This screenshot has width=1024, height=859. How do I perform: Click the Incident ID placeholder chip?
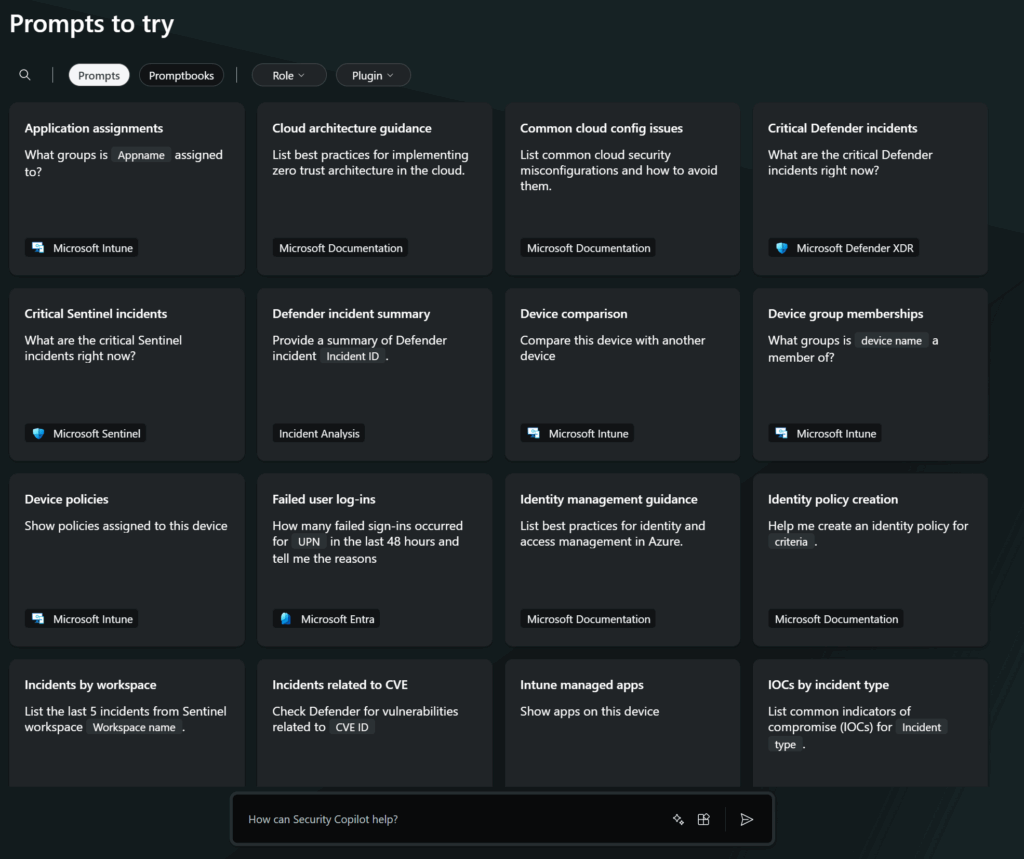353,356
